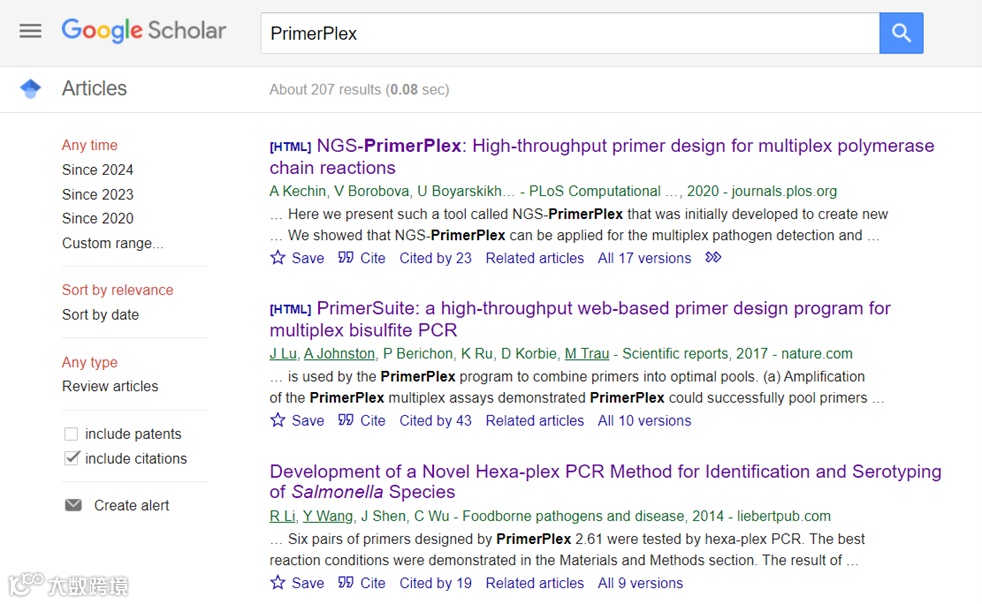
Task: Click the Cite label for PrimerSuite result
Action: 373,420
